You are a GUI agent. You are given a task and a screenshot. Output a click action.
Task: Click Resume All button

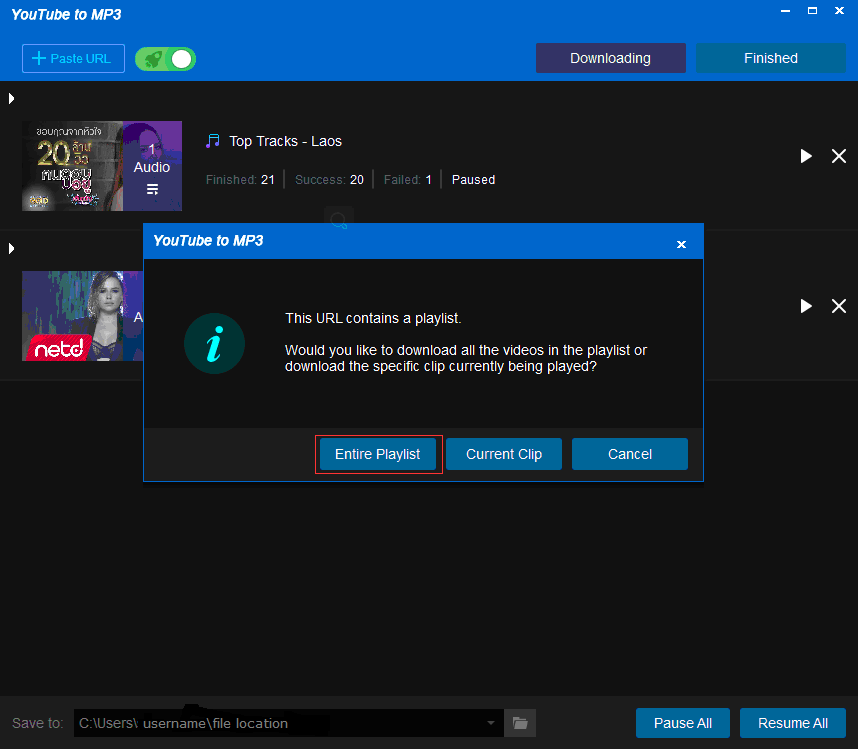pyautogui.click(x=793, y=723)
